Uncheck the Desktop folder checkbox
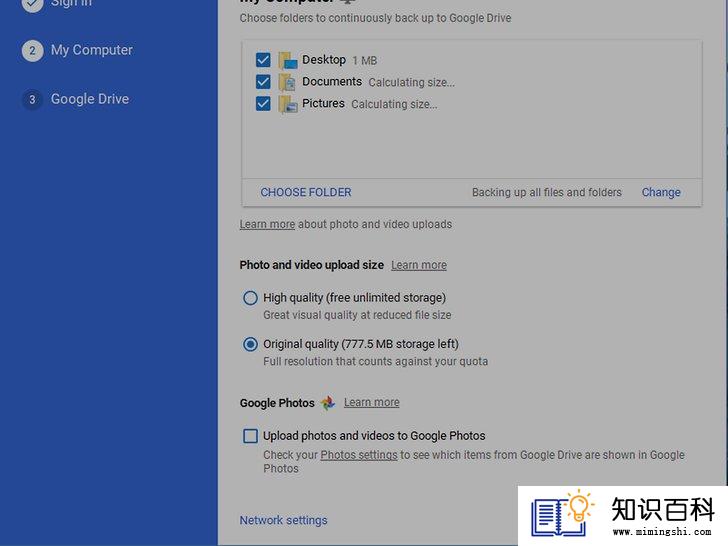Image resolution: width=728 pixels, height=546 pixels. (x=263, y=60)
